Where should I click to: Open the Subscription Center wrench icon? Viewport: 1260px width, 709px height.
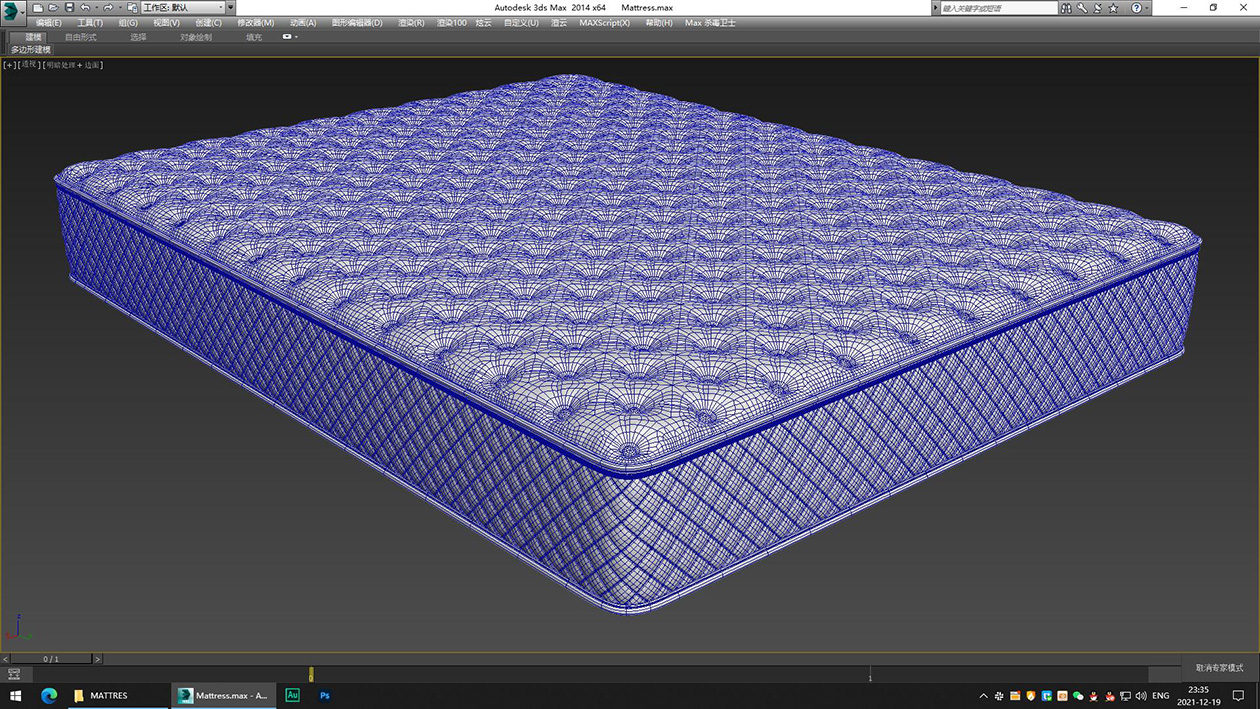[x=1082, y=8]
